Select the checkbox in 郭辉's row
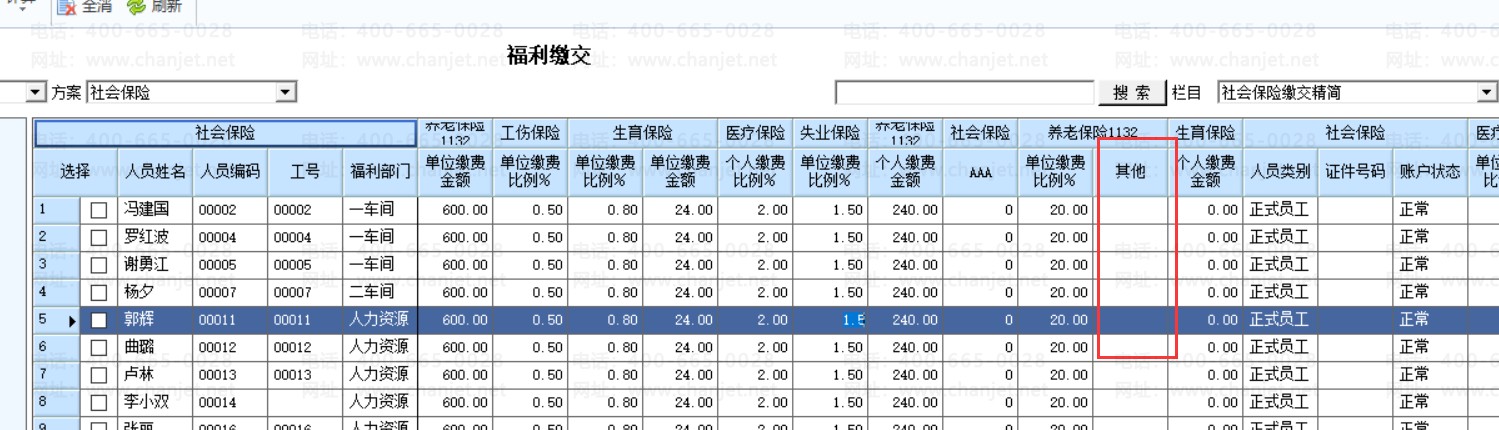Viewport: 1499px width, 430px height. [x=98, y=321]
